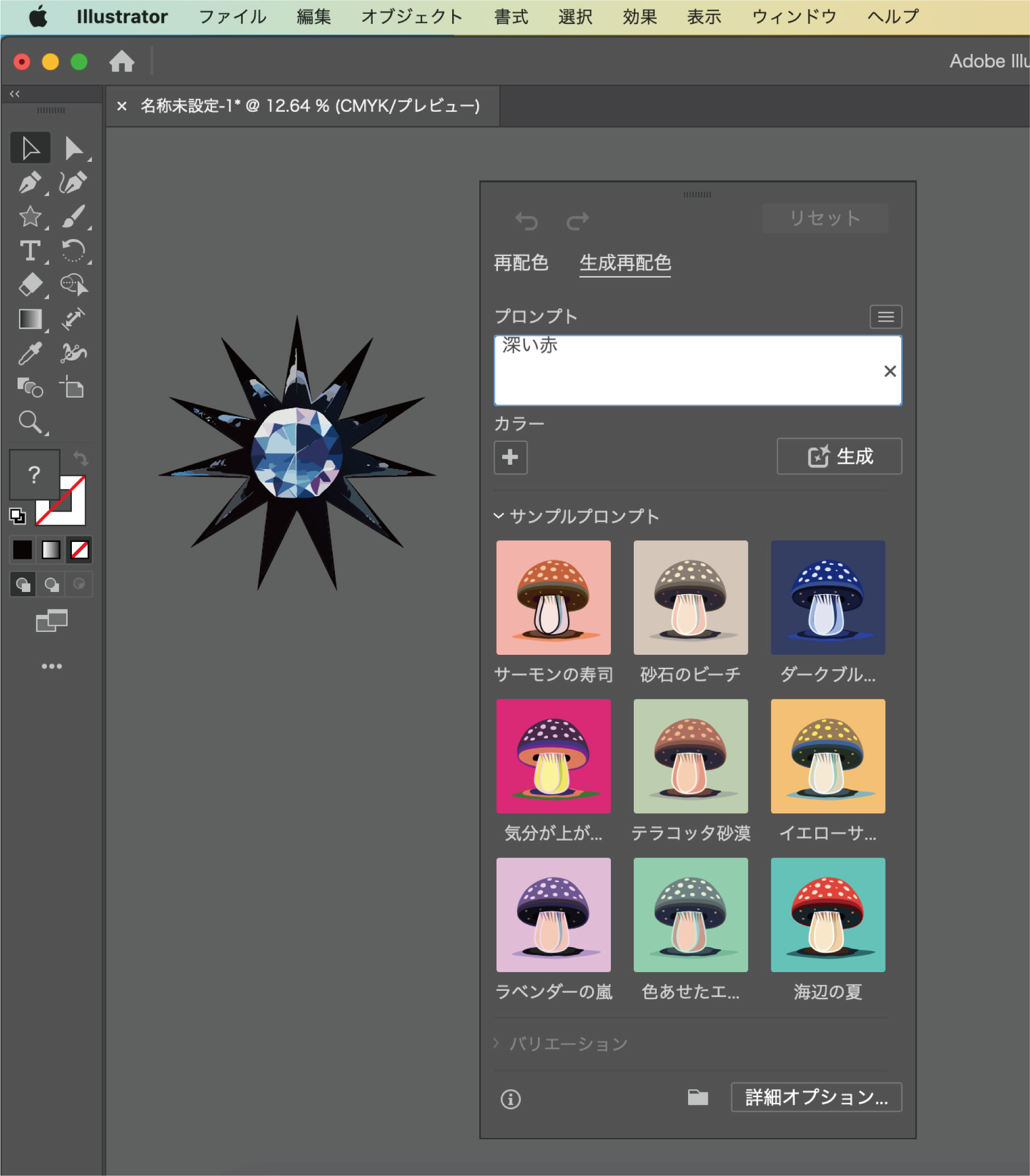Viewport: 1030px width, 1176px height.
Task: Select the Eraser tool
Action: [x=29, y=284]
